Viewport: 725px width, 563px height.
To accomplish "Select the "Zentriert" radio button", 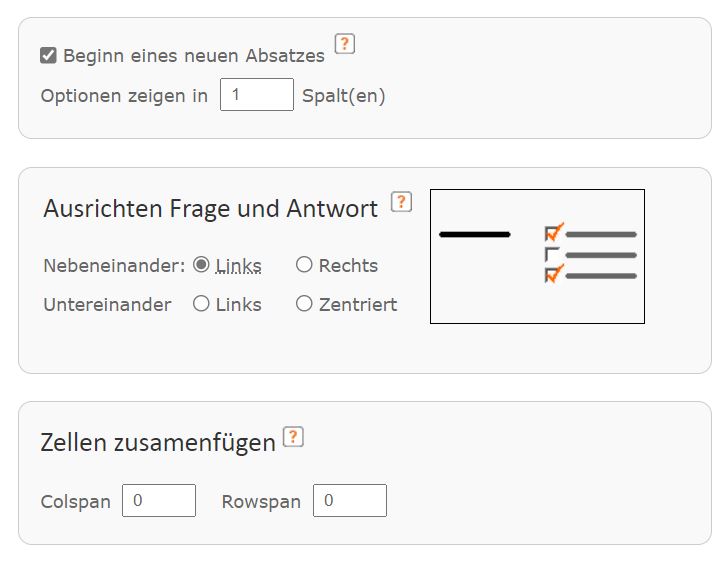I will point(304,304).
